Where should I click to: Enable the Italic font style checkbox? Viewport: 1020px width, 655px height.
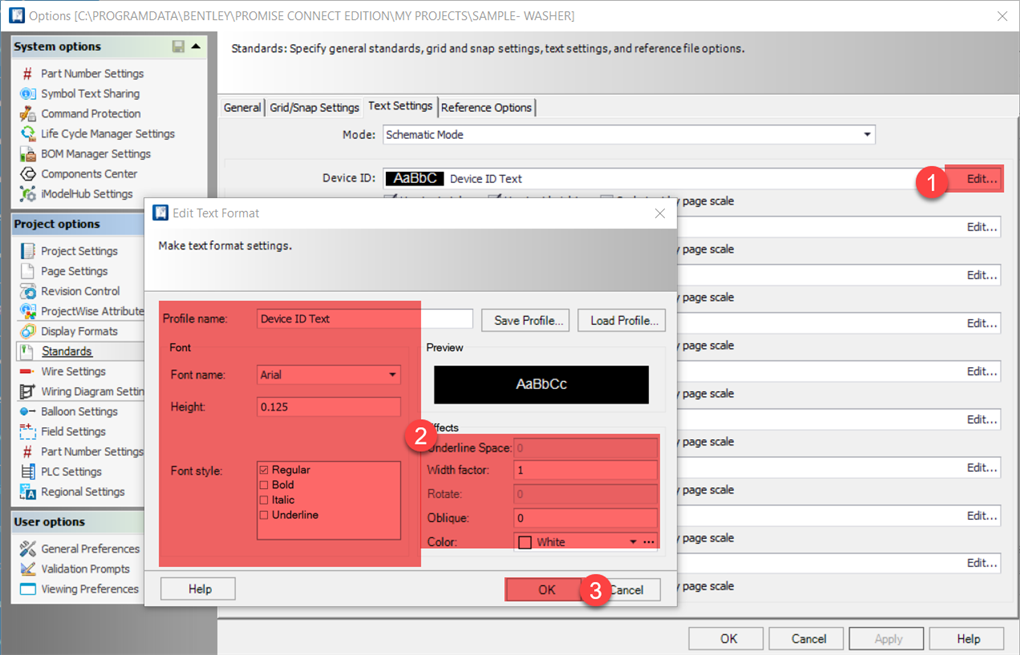pyautogui.click(x=263, y=500)
